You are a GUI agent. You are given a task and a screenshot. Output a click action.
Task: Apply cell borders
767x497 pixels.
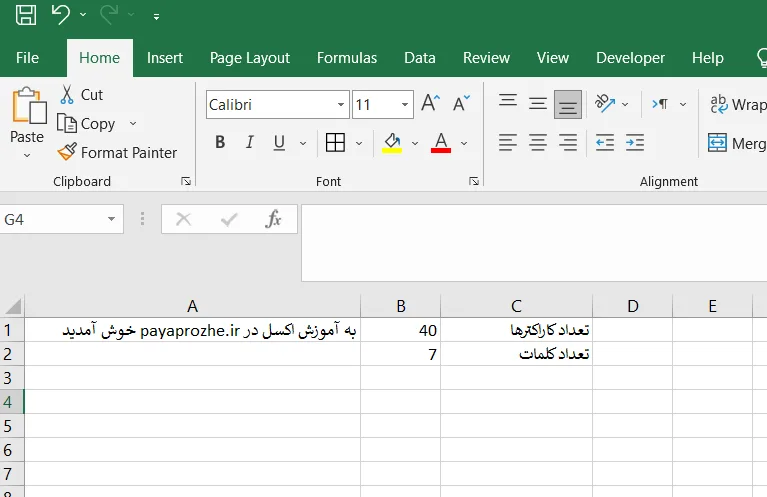click(335, 142)
